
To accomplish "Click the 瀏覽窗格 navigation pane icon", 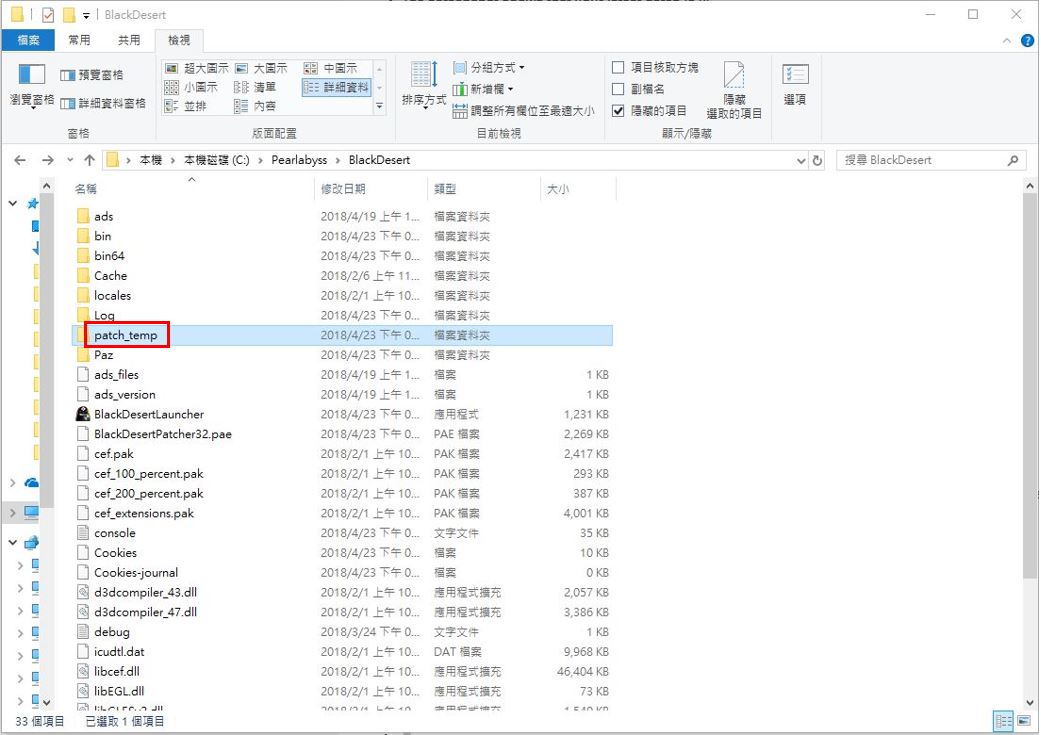I will (x=31, y=74).
